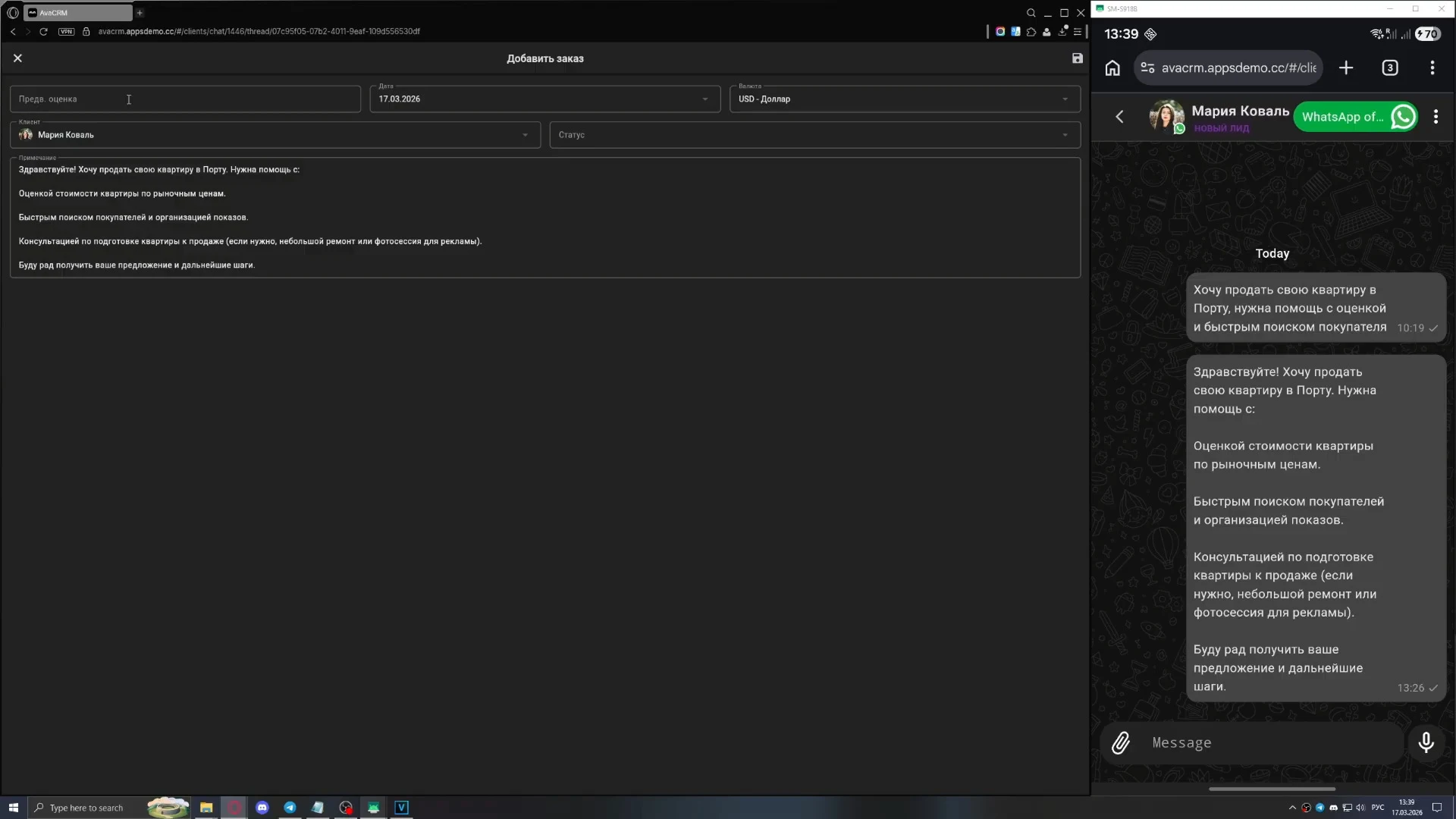Toggle the VPN badge in address bar
Viewport: 1456px width, 819px height.
click(67, 32)
